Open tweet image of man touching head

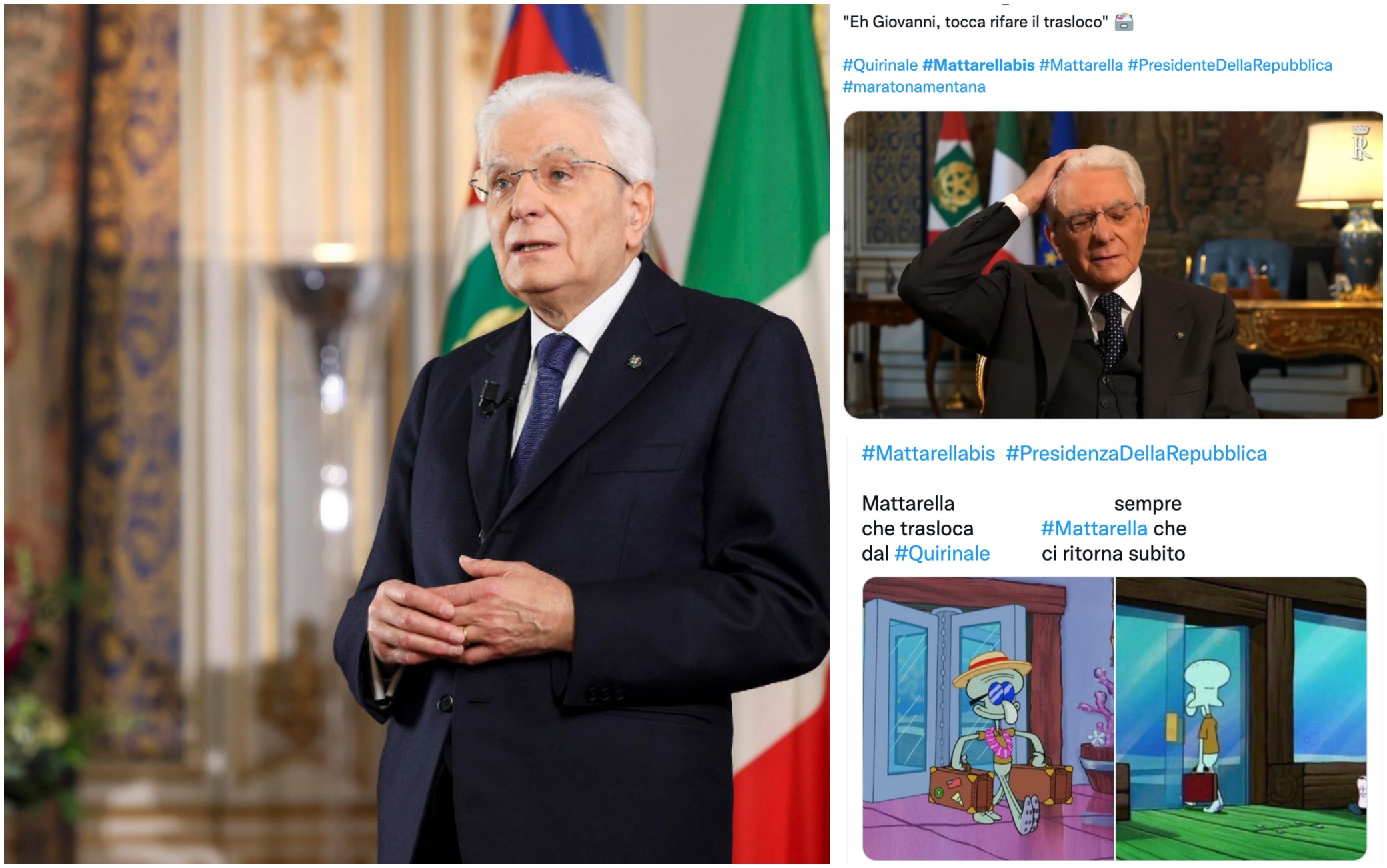(1113, 265)
